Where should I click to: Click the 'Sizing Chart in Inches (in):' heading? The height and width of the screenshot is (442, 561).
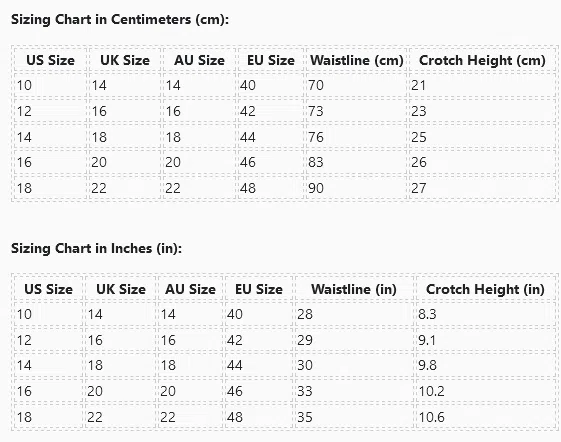(x=96, y=248)
